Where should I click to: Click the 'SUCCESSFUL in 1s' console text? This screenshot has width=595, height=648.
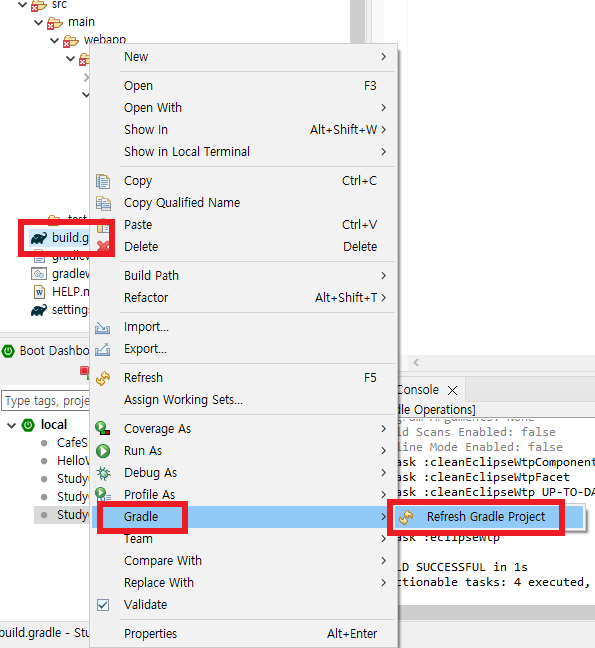pyautogui.click(x=471, y=567)
